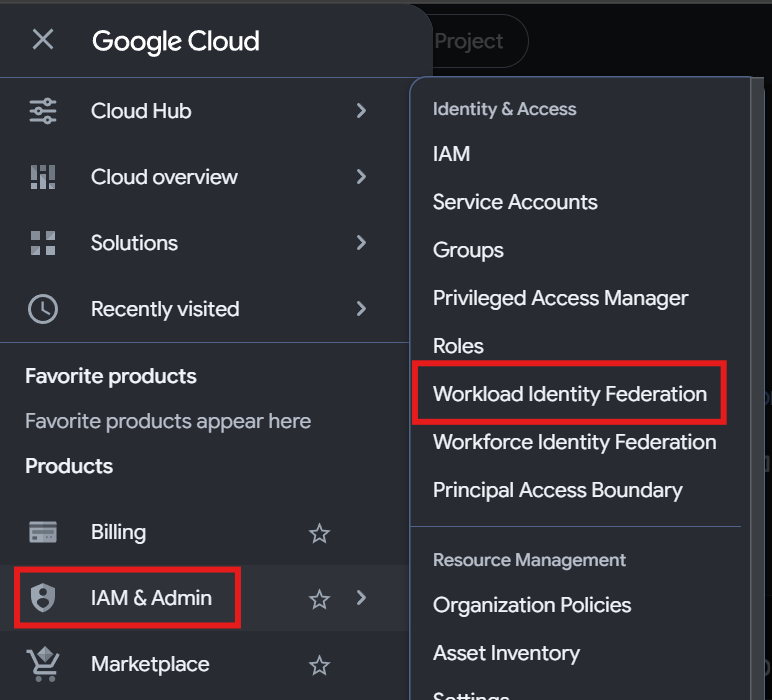
Task: Close the Google Cloud navigation menu
Action: click(x=43, y=39)
